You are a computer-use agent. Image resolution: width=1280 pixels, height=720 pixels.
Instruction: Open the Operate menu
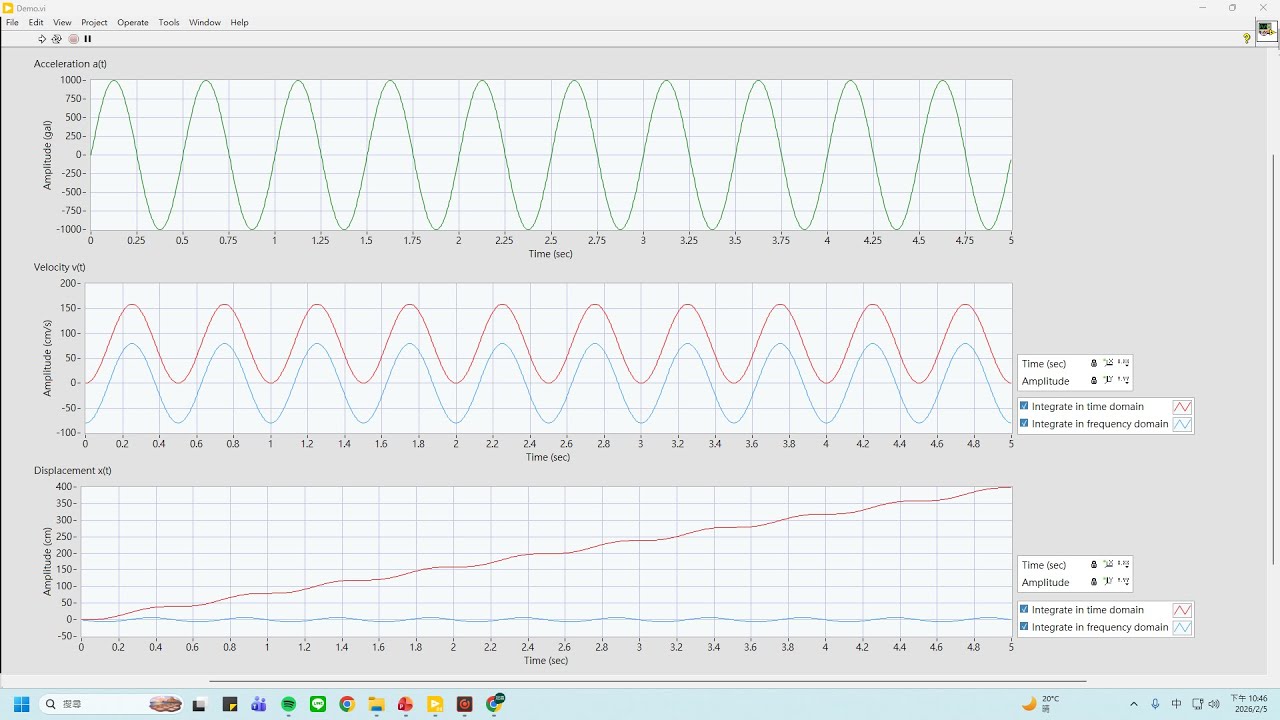point(133,22)
